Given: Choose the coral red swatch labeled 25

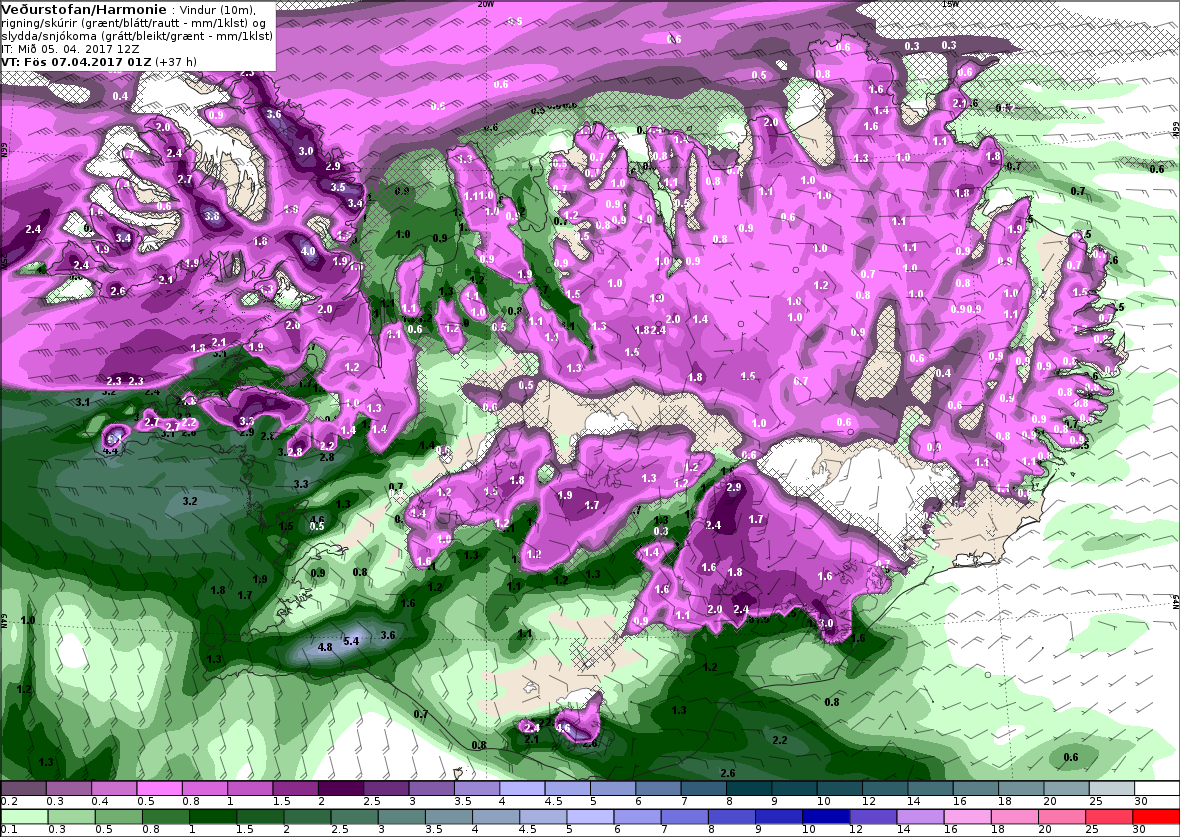Looking at the screenshot, I should [x=1108, y=817].
